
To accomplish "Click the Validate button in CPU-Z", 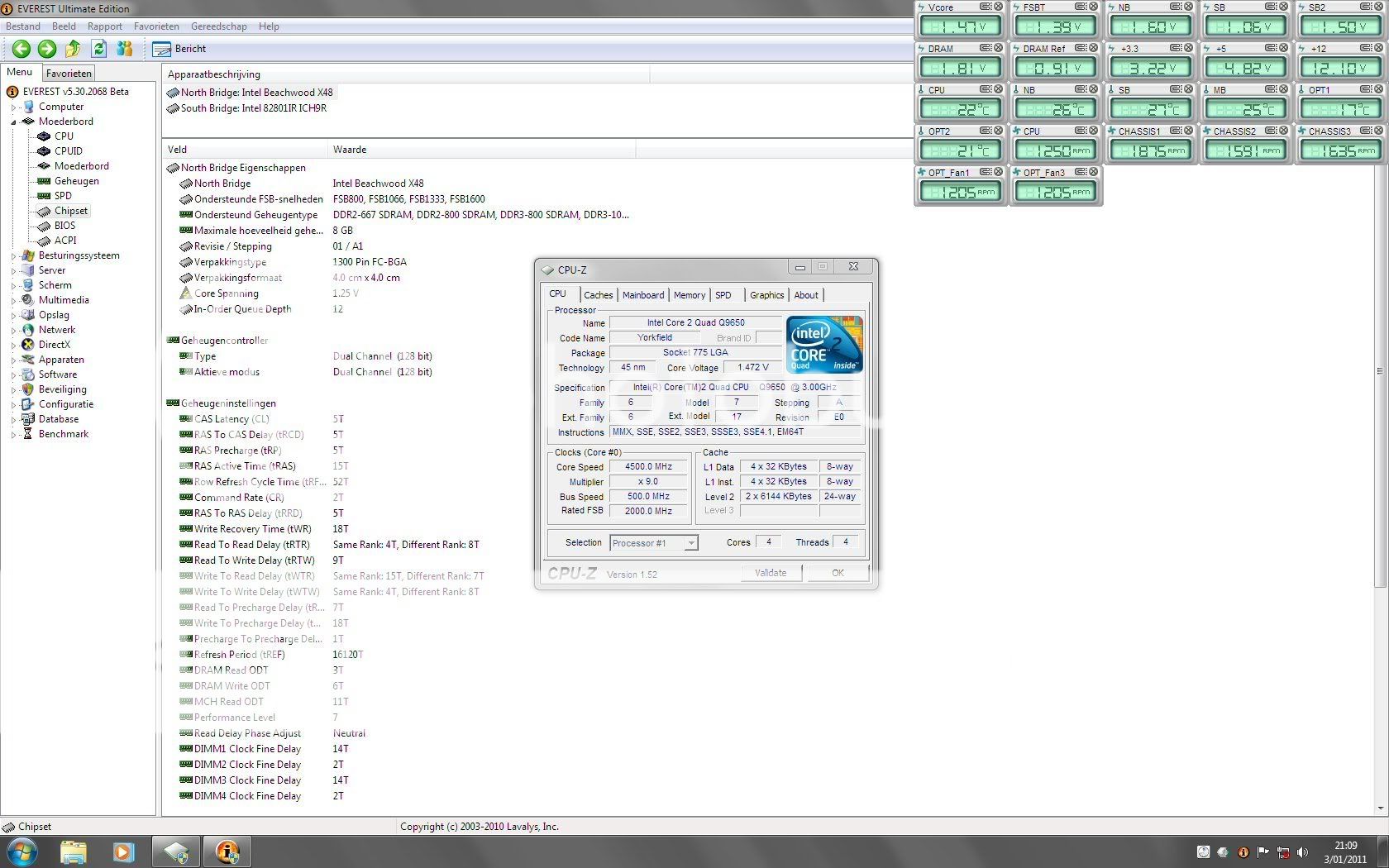I will pos(771,573).
